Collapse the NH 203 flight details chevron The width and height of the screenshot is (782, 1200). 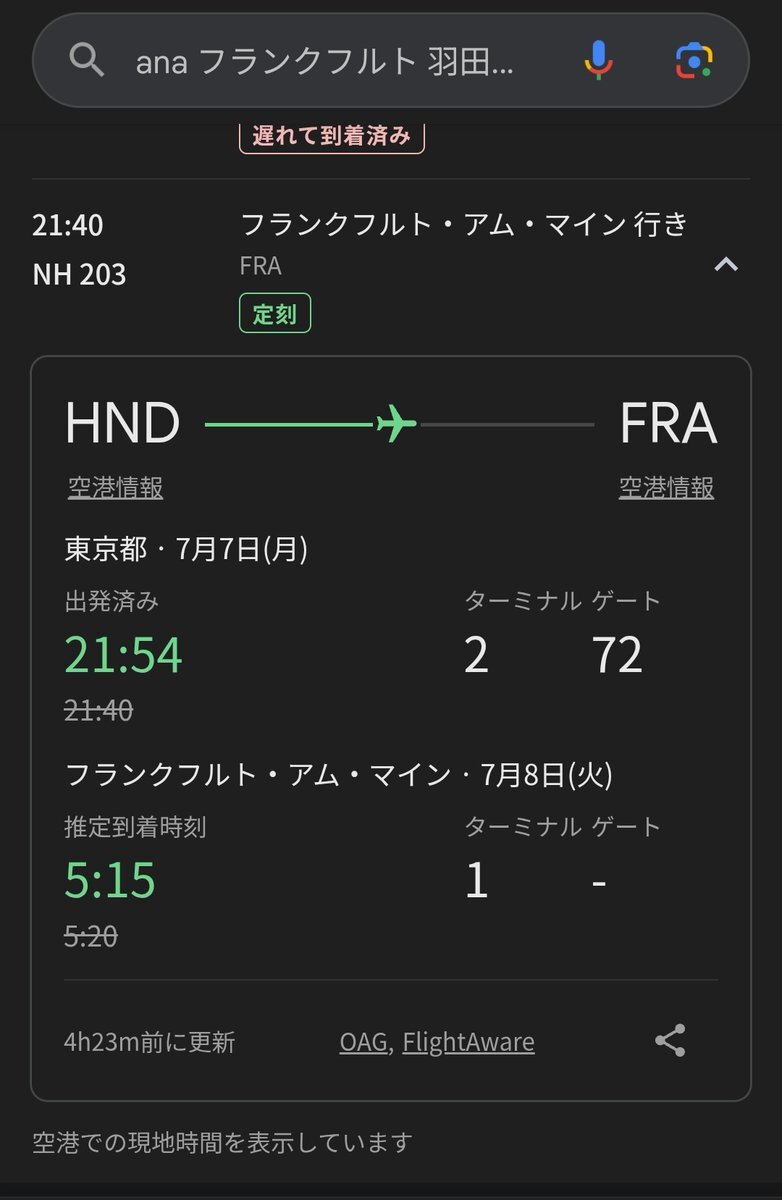tap(726, 265)
